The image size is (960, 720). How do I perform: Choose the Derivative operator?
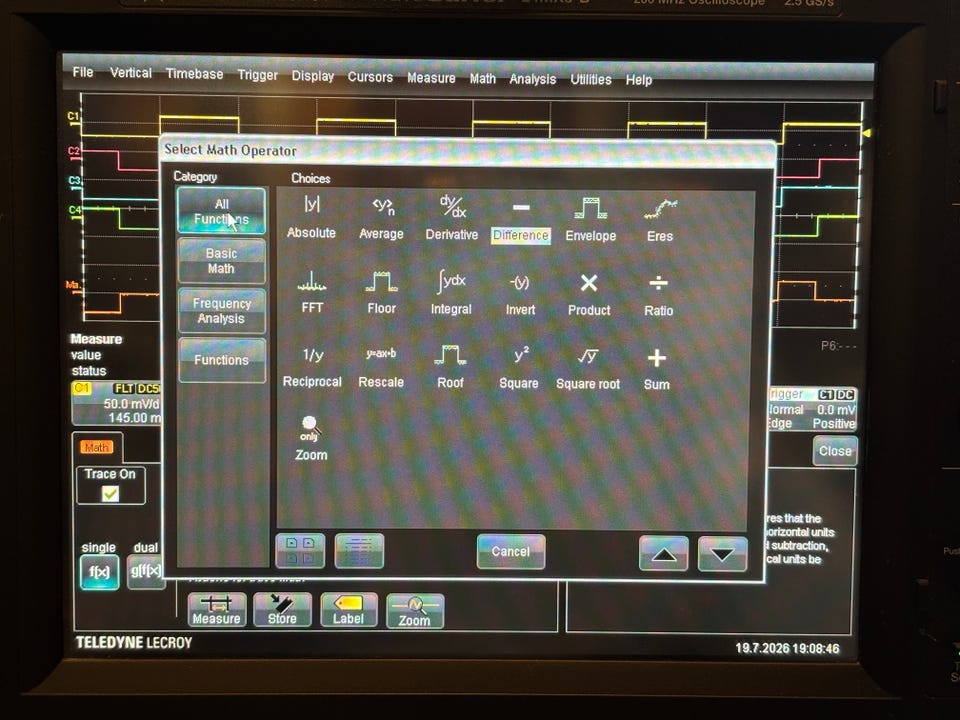click(x=452, y=217)
